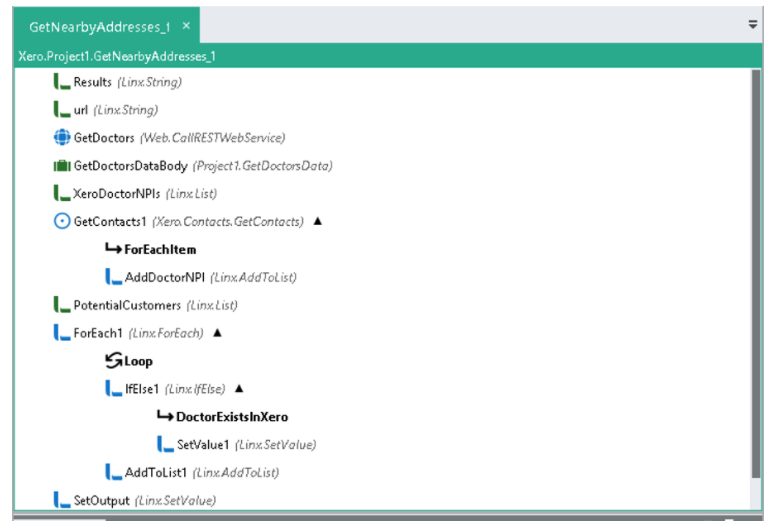Select the DoctorExistsInXero condition

(x=223, y=416)
